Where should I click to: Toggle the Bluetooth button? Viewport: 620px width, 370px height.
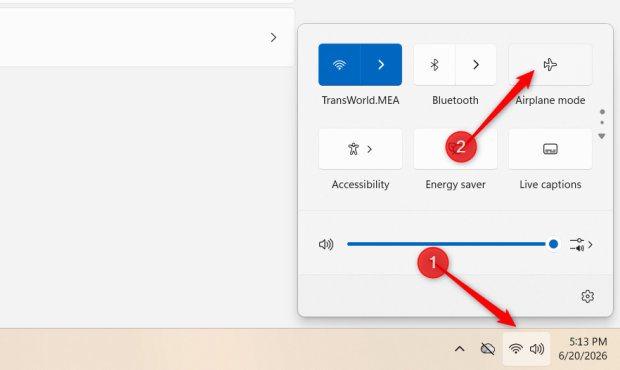(x=435, y=64)
